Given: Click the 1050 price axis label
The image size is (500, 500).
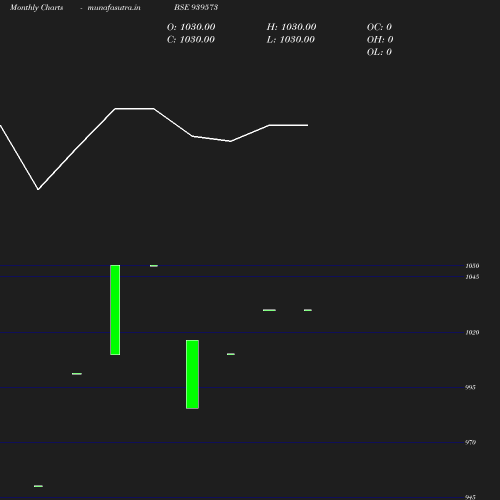Looking at the screenshot, I should pyautogui.click(x=472, y=266).
